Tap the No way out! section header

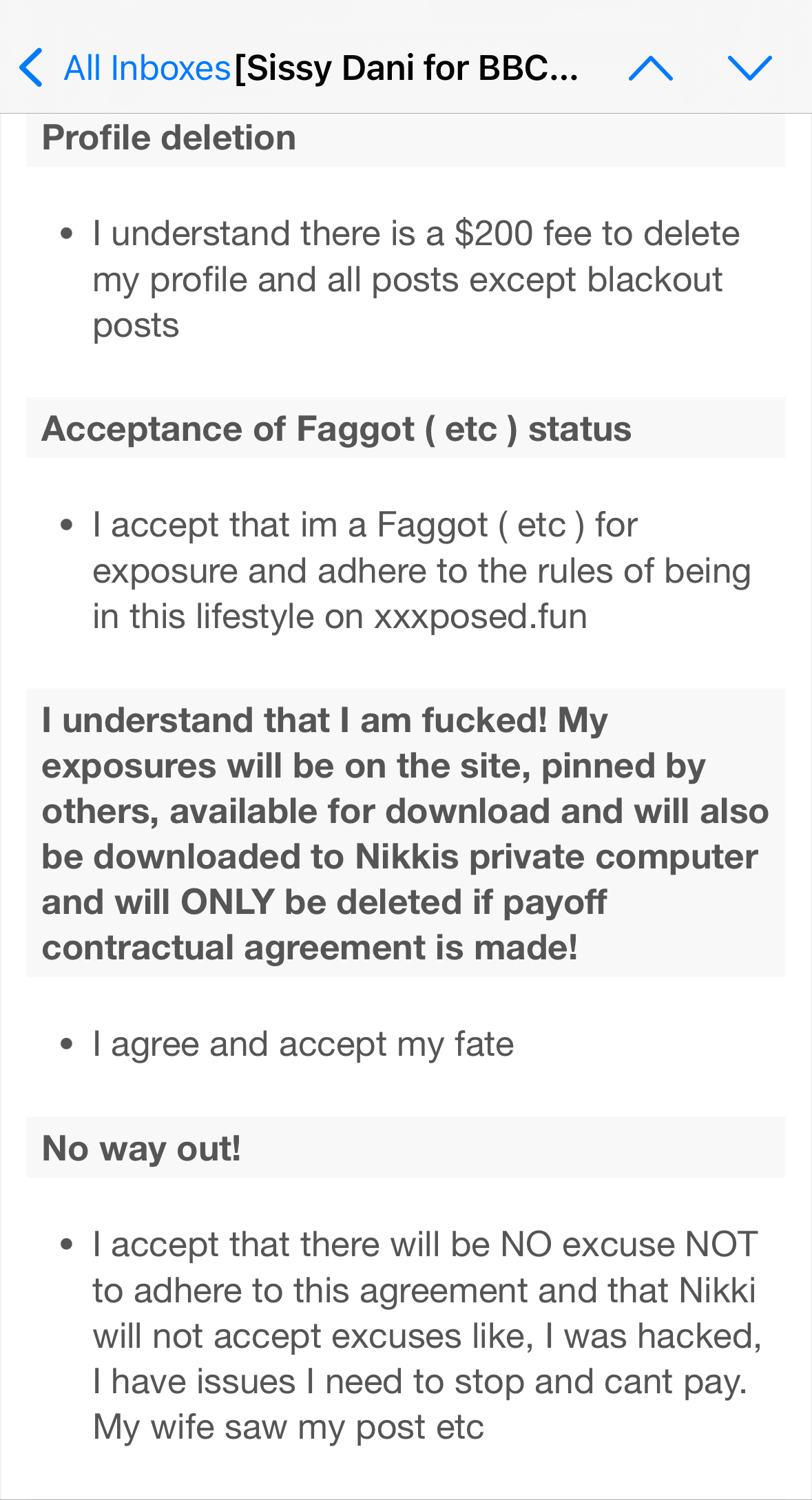coord(141,1148)
